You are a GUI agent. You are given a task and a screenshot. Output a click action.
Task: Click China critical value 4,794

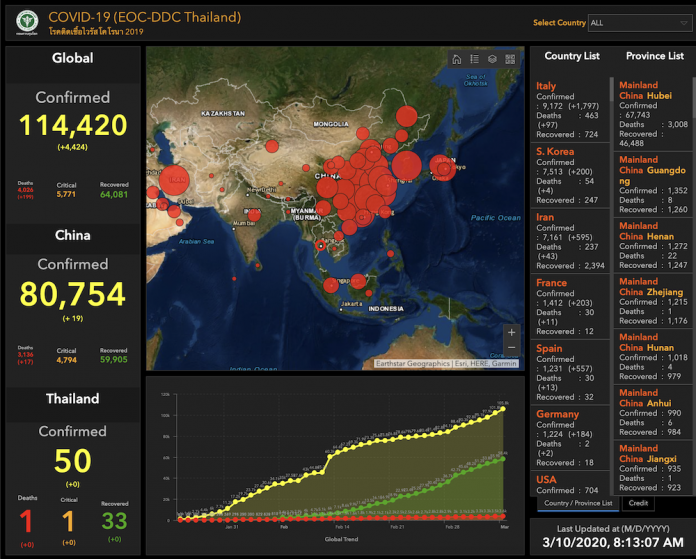(67, 360)
